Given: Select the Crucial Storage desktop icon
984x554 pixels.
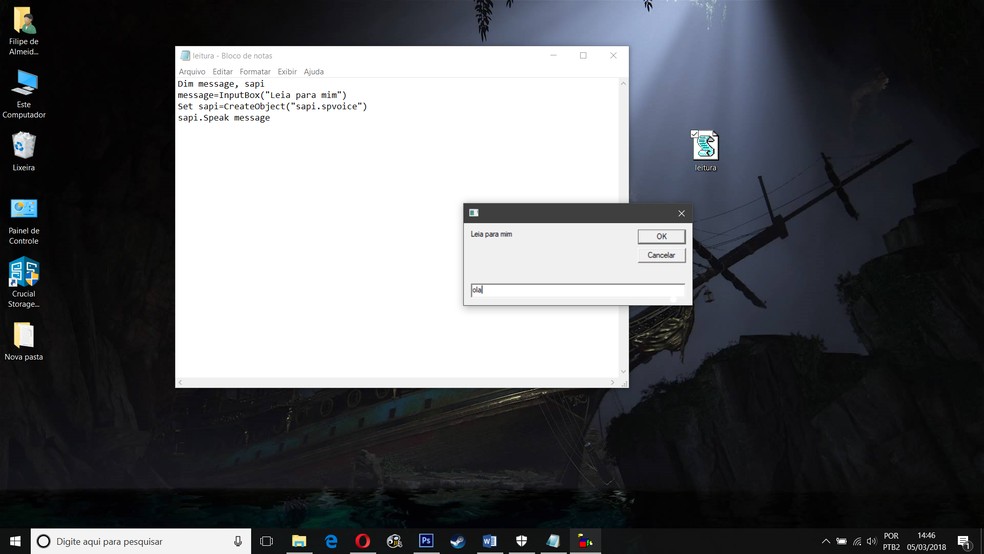Looking at the screenshot, I should pos(24,273).
